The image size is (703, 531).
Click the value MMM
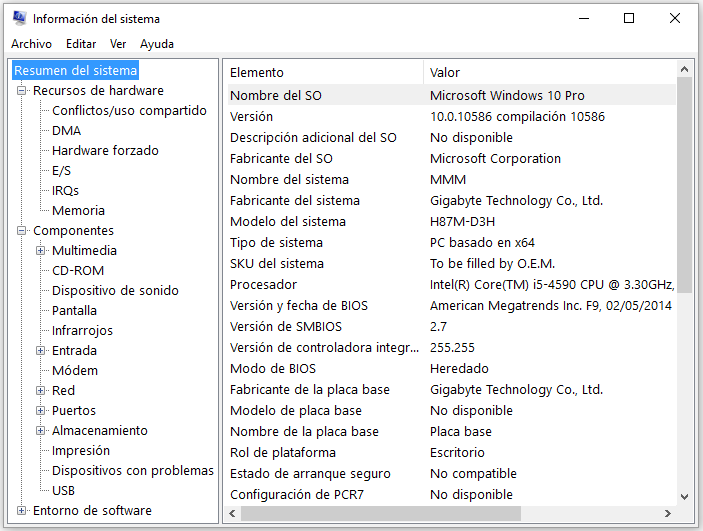click(x=448, y=179)
